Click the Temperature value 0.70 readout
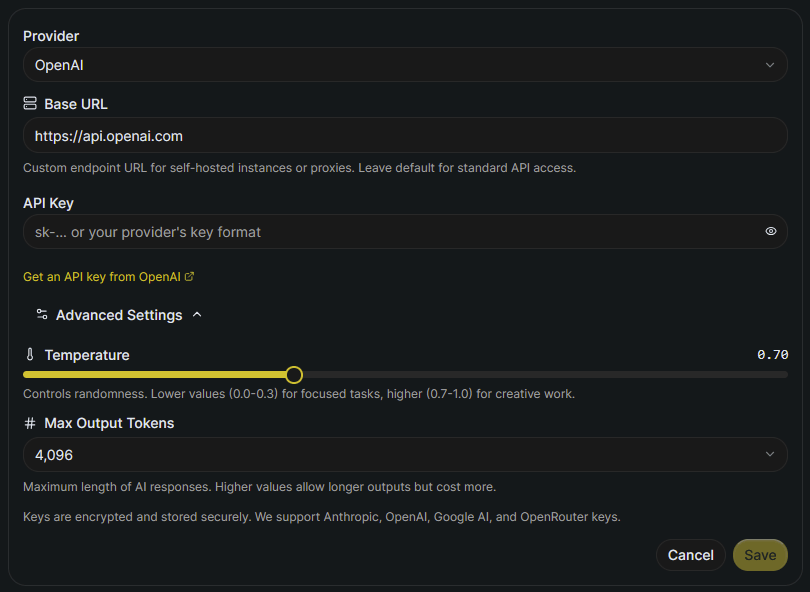The image size is (810, 592). click(772, 355)
